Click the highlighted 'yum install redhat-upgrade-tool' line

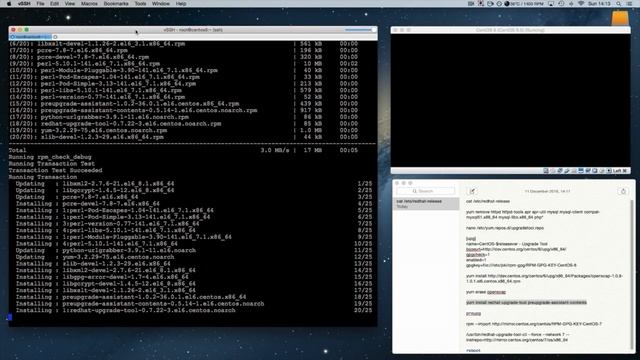pyautogui.click(x=526, y=302)
